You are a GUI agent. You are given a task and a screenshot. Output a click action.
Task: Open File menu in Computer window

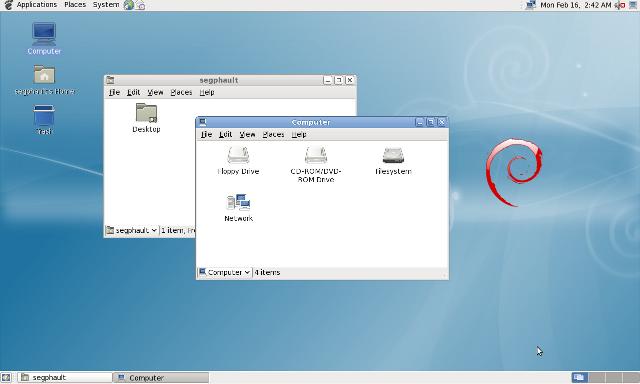(206, 134)
